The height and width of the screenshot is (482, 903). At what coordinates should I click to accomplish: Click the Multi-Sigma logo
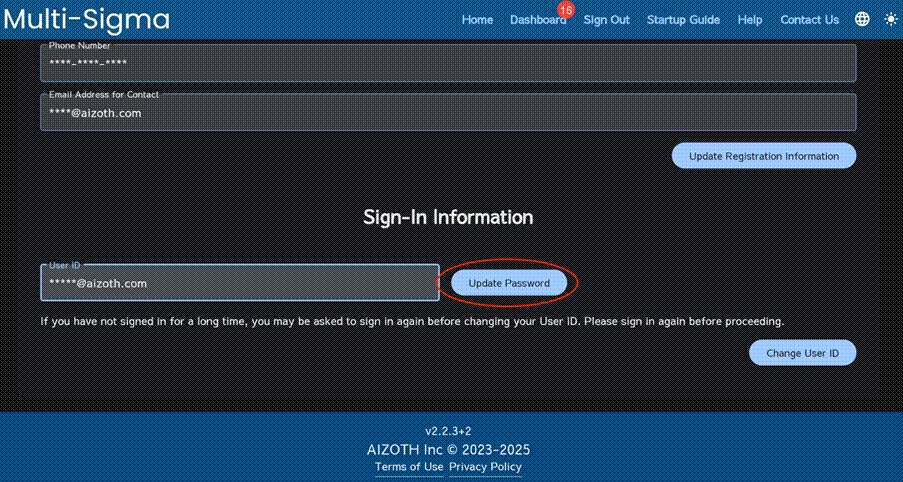tap(86, 19)
